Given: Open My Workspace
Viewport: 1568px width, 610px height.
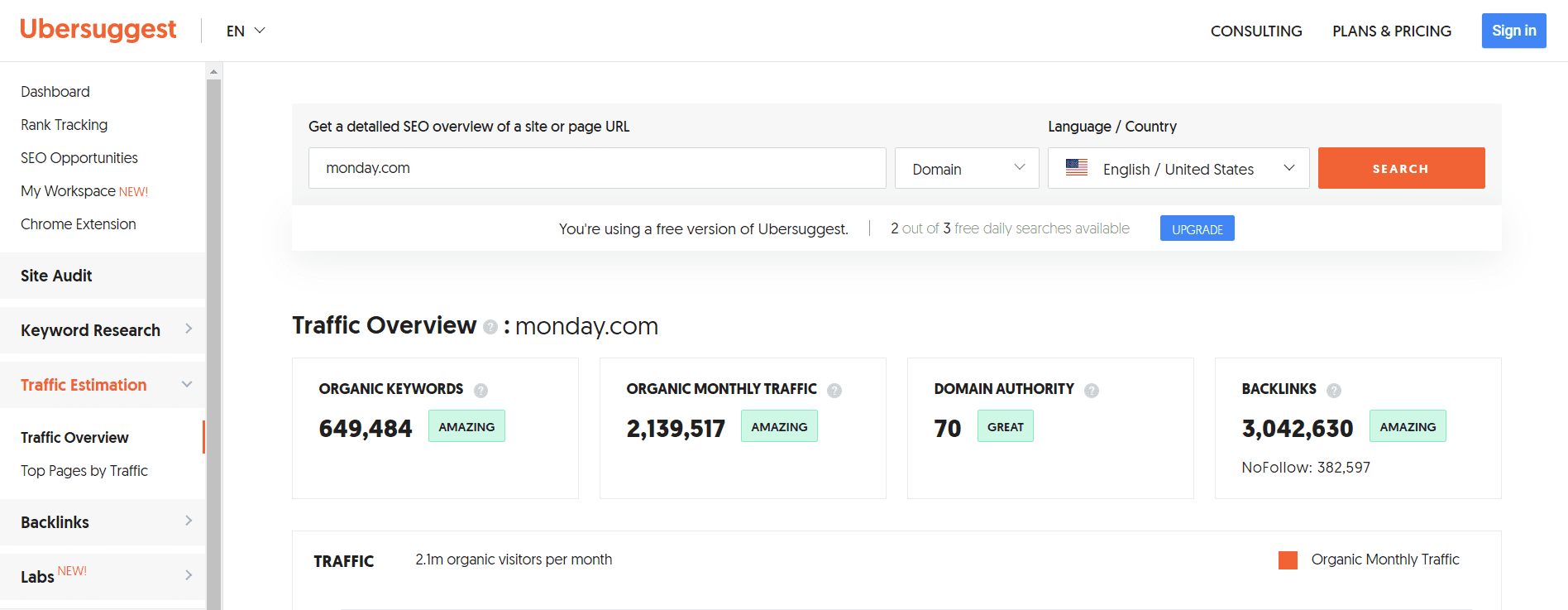Looking at the screenshot, I should pos(84,191).
